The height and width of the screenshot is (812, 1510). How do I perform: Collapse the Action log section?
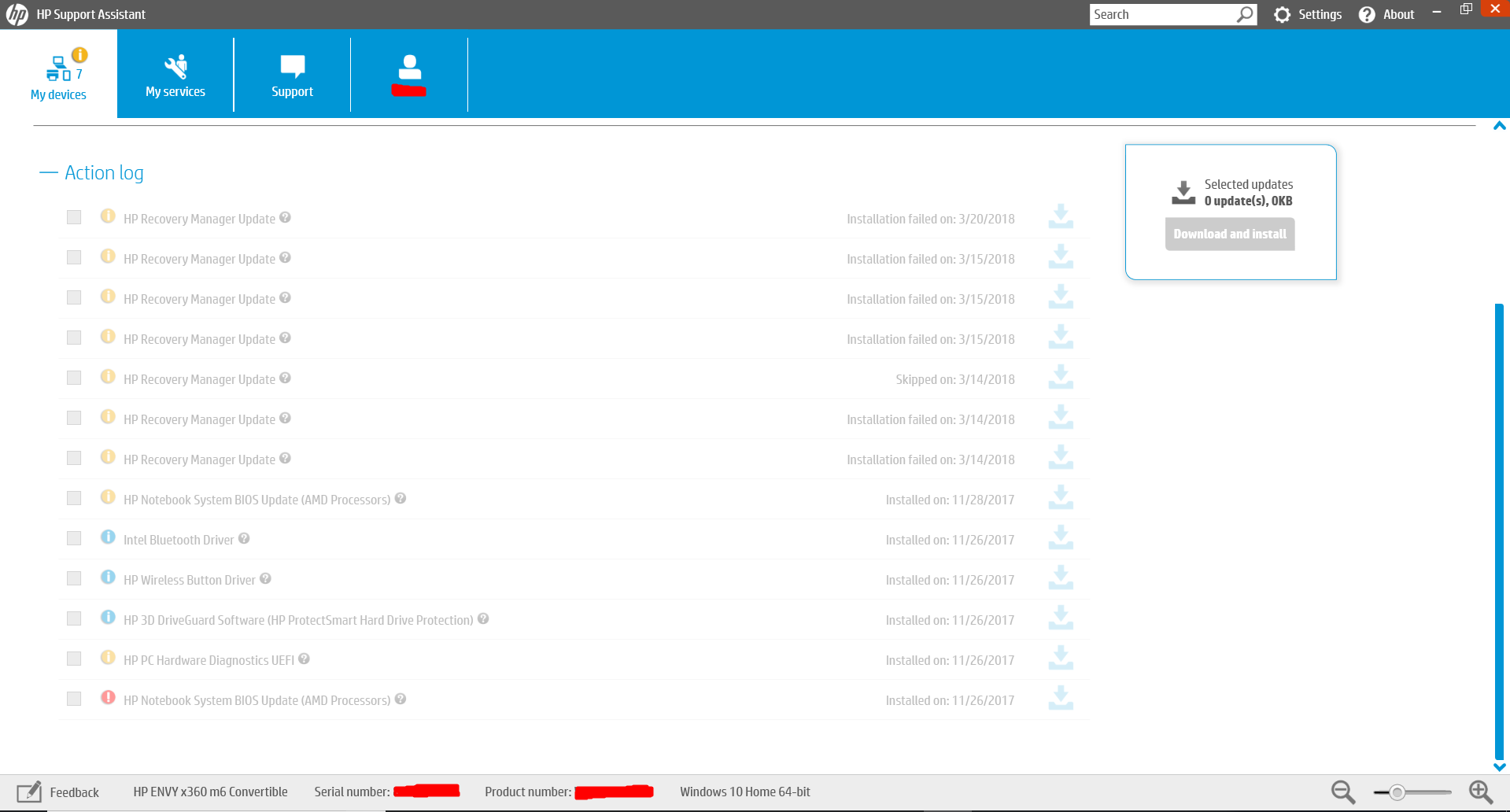48,173
